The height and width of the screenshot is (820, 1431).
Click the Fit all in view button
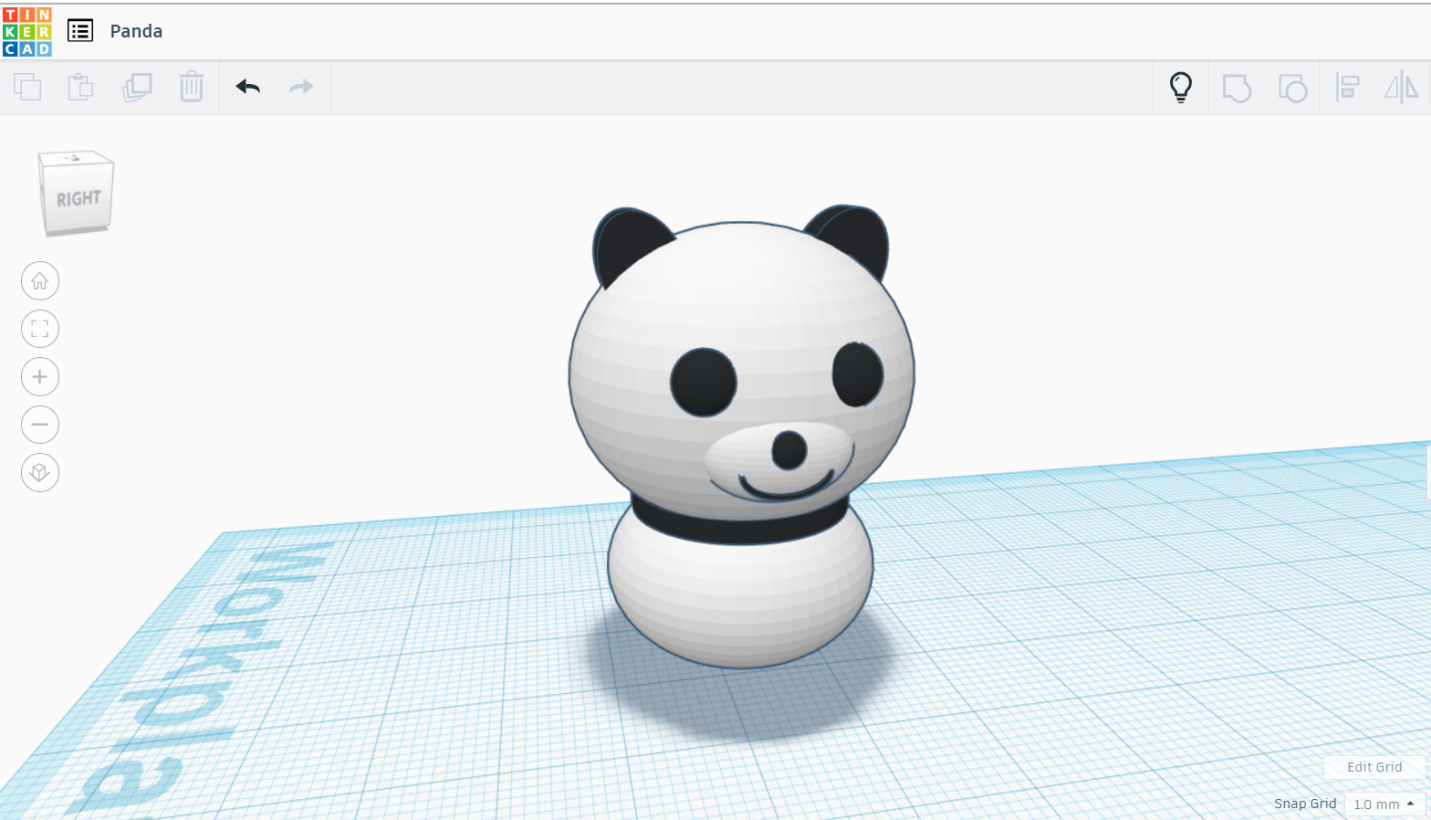tap(40, 329)
